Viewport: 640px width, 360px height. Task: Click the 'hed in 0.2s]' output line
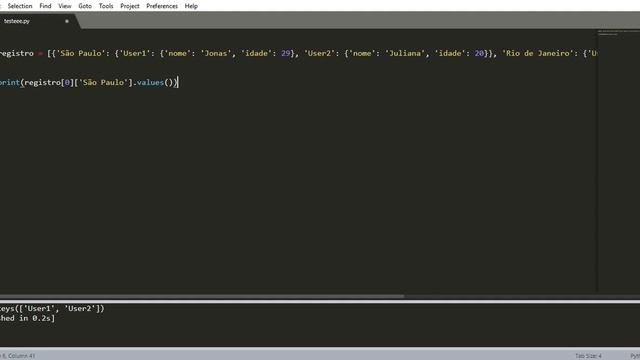(x=27, y=318)
